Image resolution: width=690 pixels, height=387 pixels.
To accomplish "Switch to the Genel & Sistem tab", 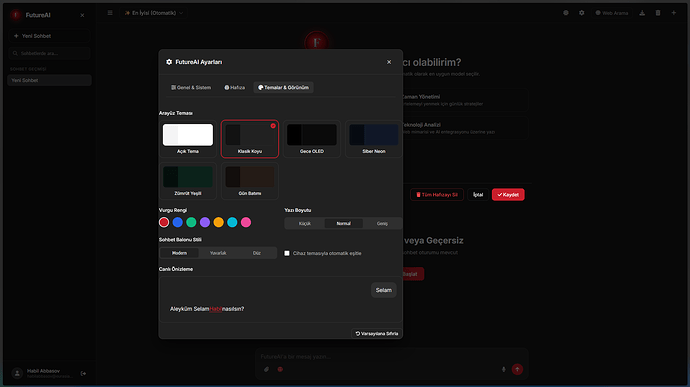I will coord(191,88).
